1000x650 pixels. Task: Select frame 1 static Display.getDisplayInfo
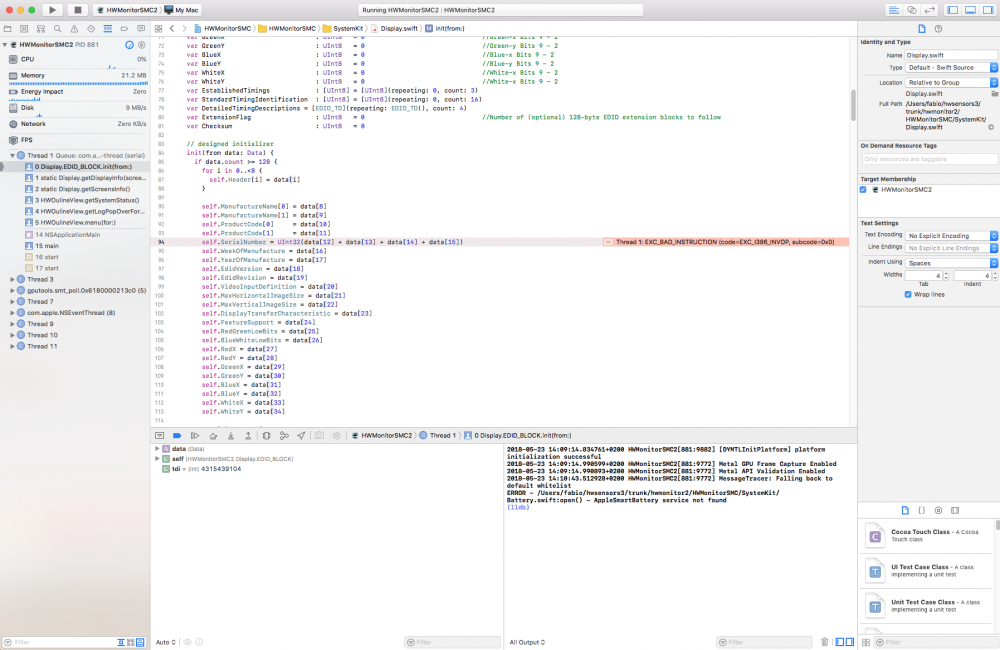pos(85,178)
